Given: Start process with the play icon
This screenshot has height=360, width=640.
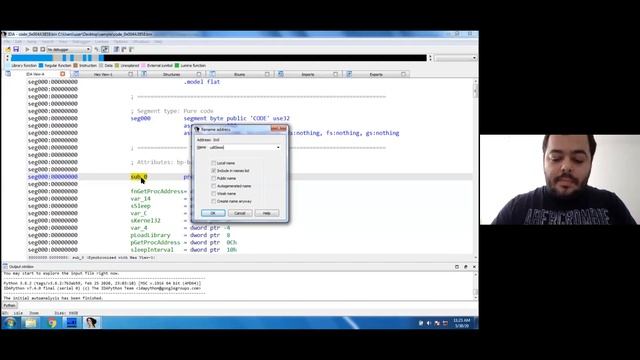Looking at the screenshot, I should [27, 49].
